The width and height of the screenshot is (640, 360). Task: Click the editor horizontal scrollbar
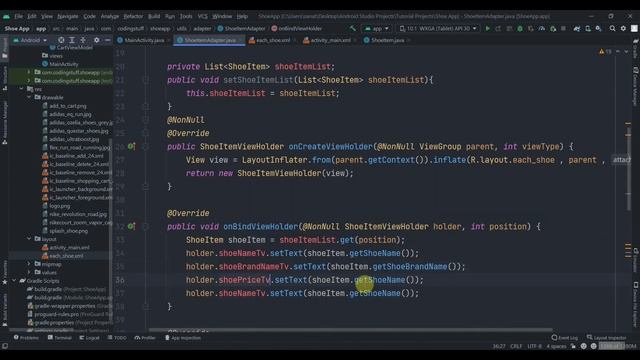click(350, 330)
